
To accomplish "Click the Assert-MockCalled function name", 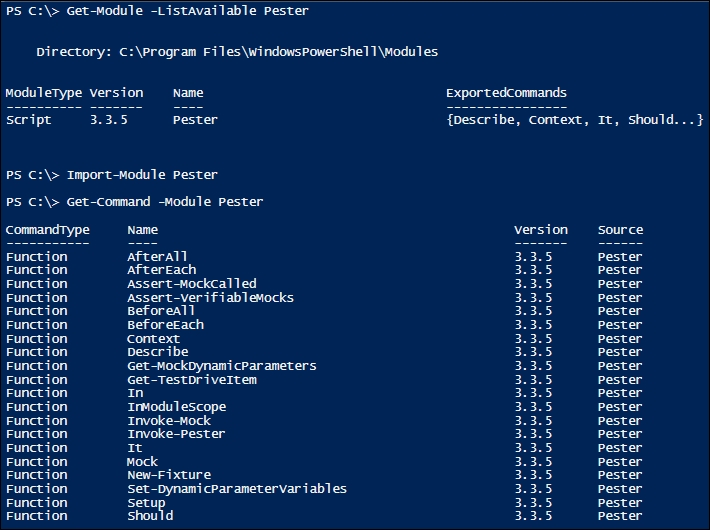I will coord(192,284).
